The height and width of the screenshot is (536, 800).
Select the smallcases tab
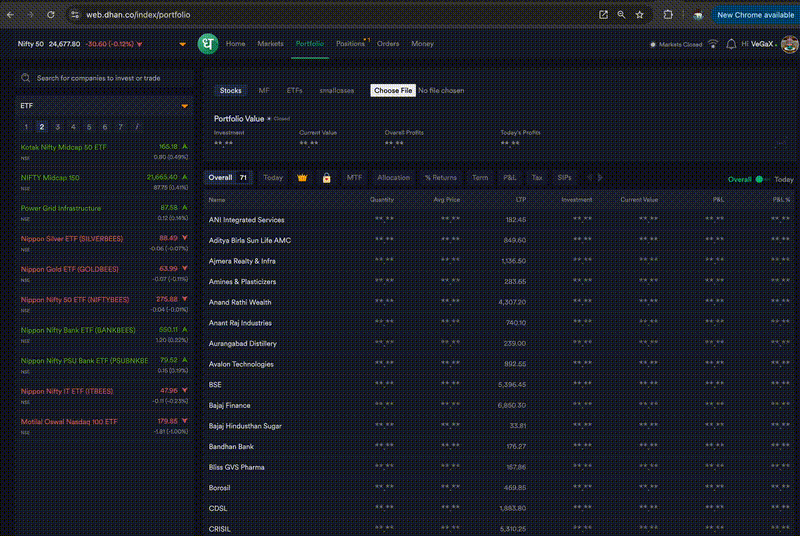click(337, 90)
